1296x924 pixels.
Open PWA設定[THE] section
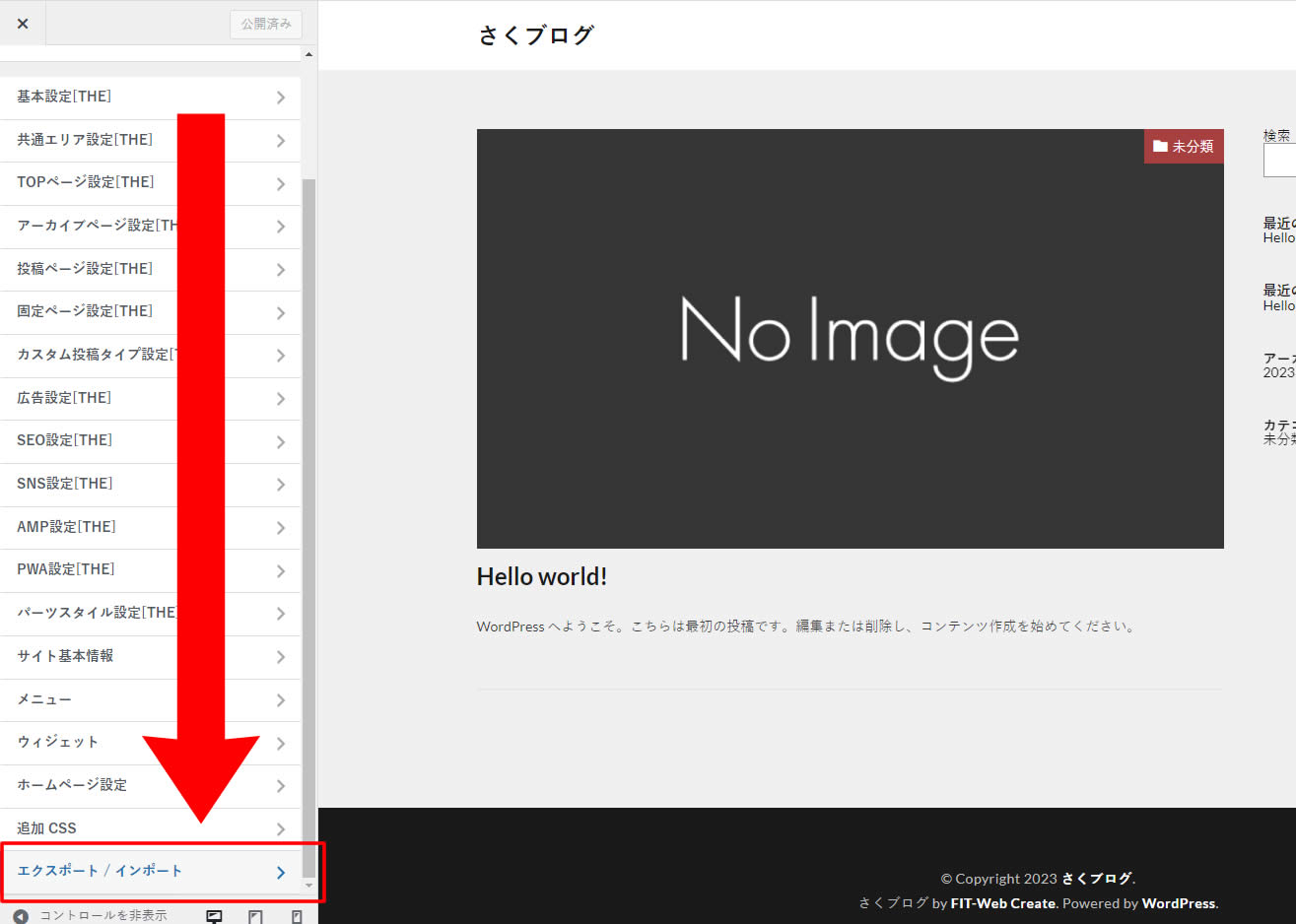[x=150, y=570]
